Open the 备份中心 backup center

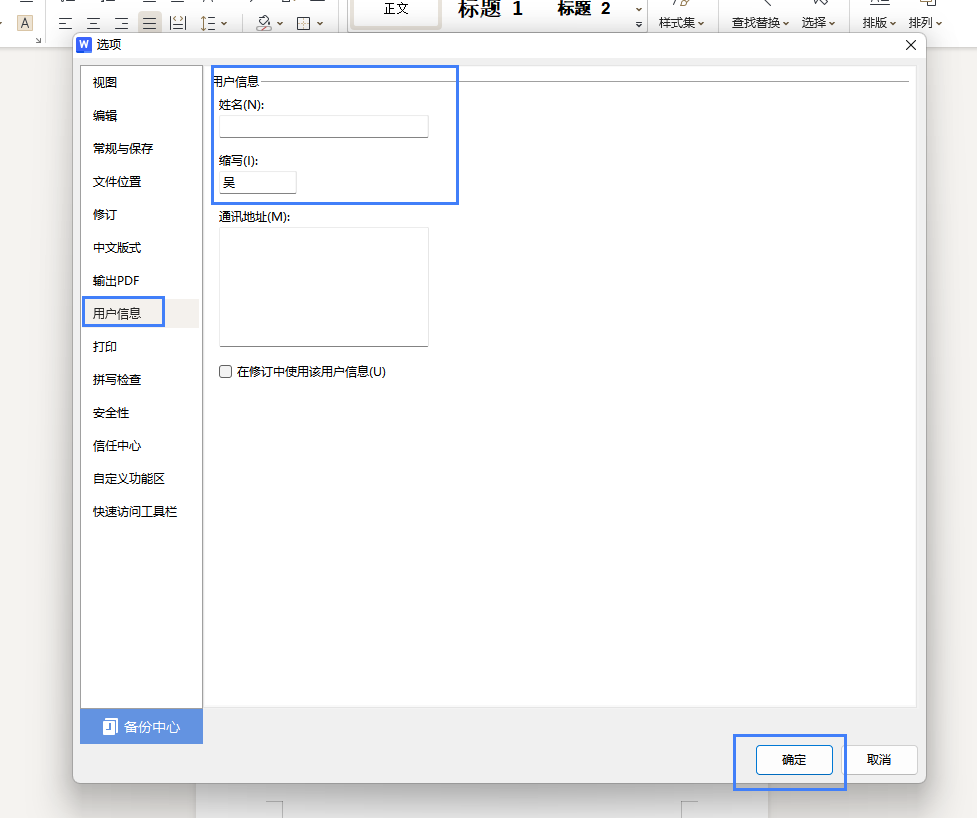[x=141, y=727]
